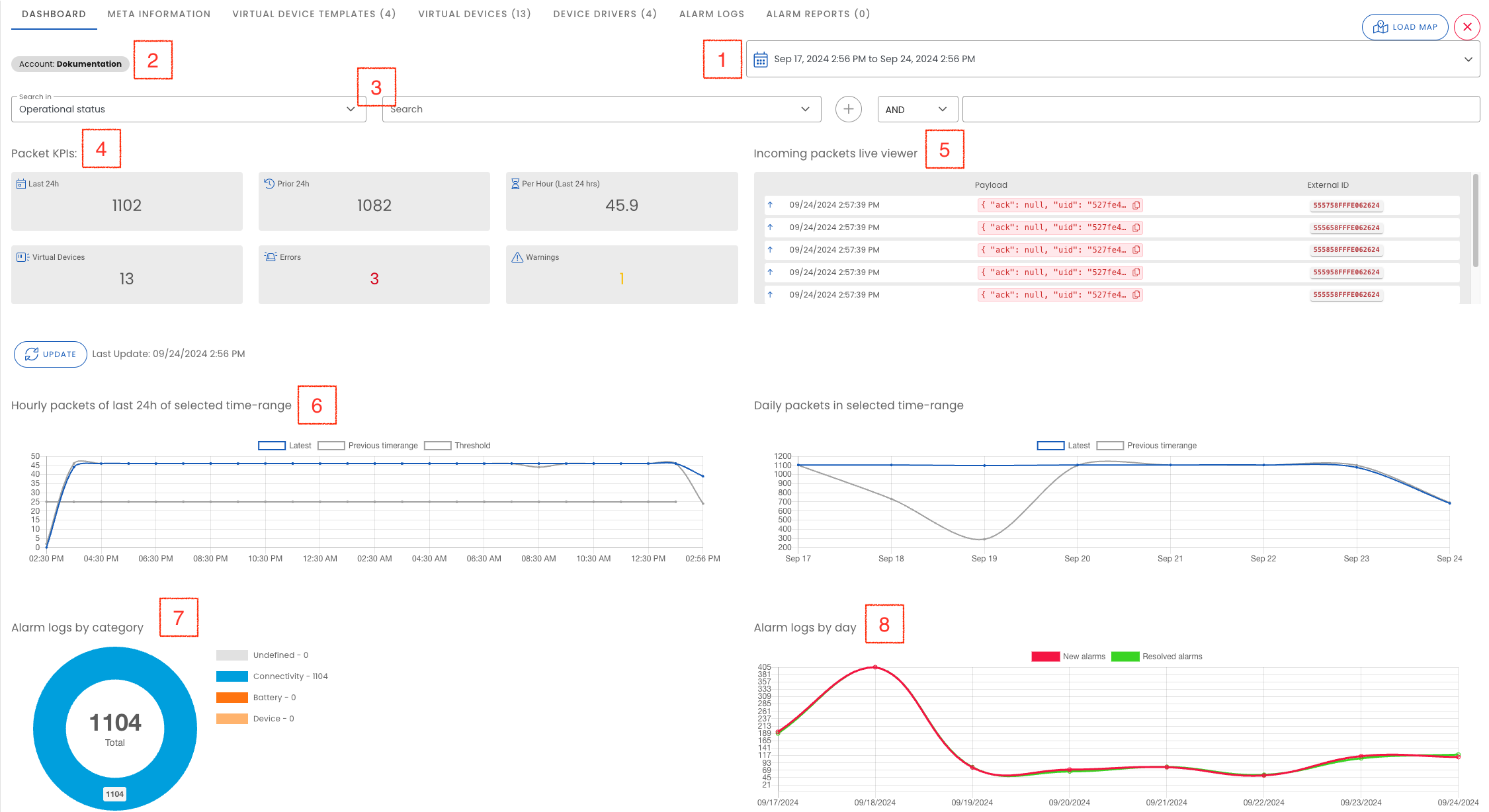The width and height of the screenshot is (1489, 812).
Task: Switch to the Virtual Devices (13) tab
Action: click(474, 14)
